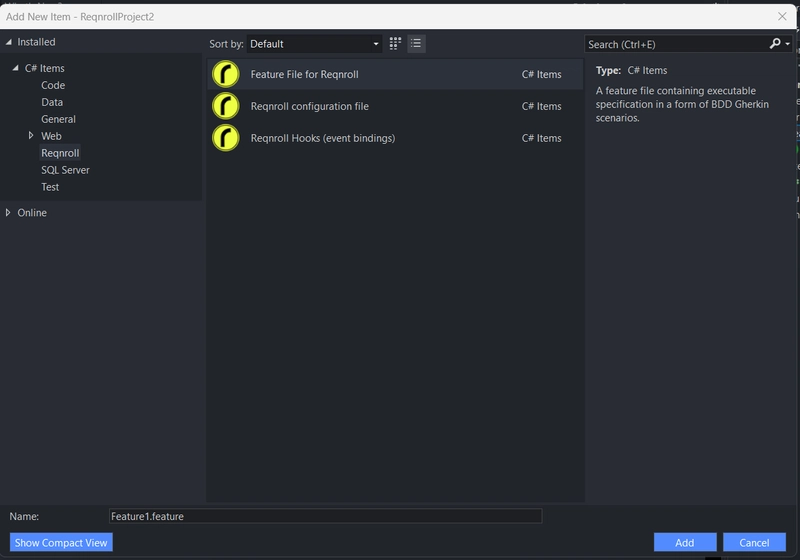Select the Reqnroll configuration file icon
Viewport: 800px width, 560px height.
click(226, 106)
